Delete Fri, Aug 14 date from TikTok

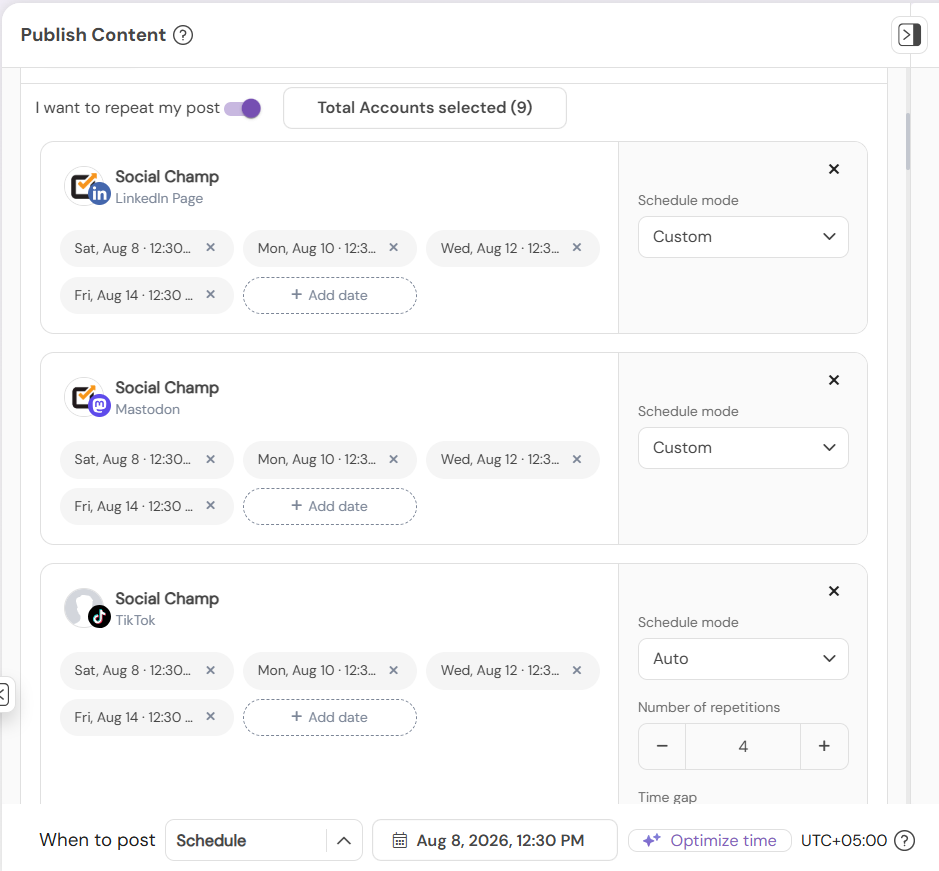coord(211,716)
